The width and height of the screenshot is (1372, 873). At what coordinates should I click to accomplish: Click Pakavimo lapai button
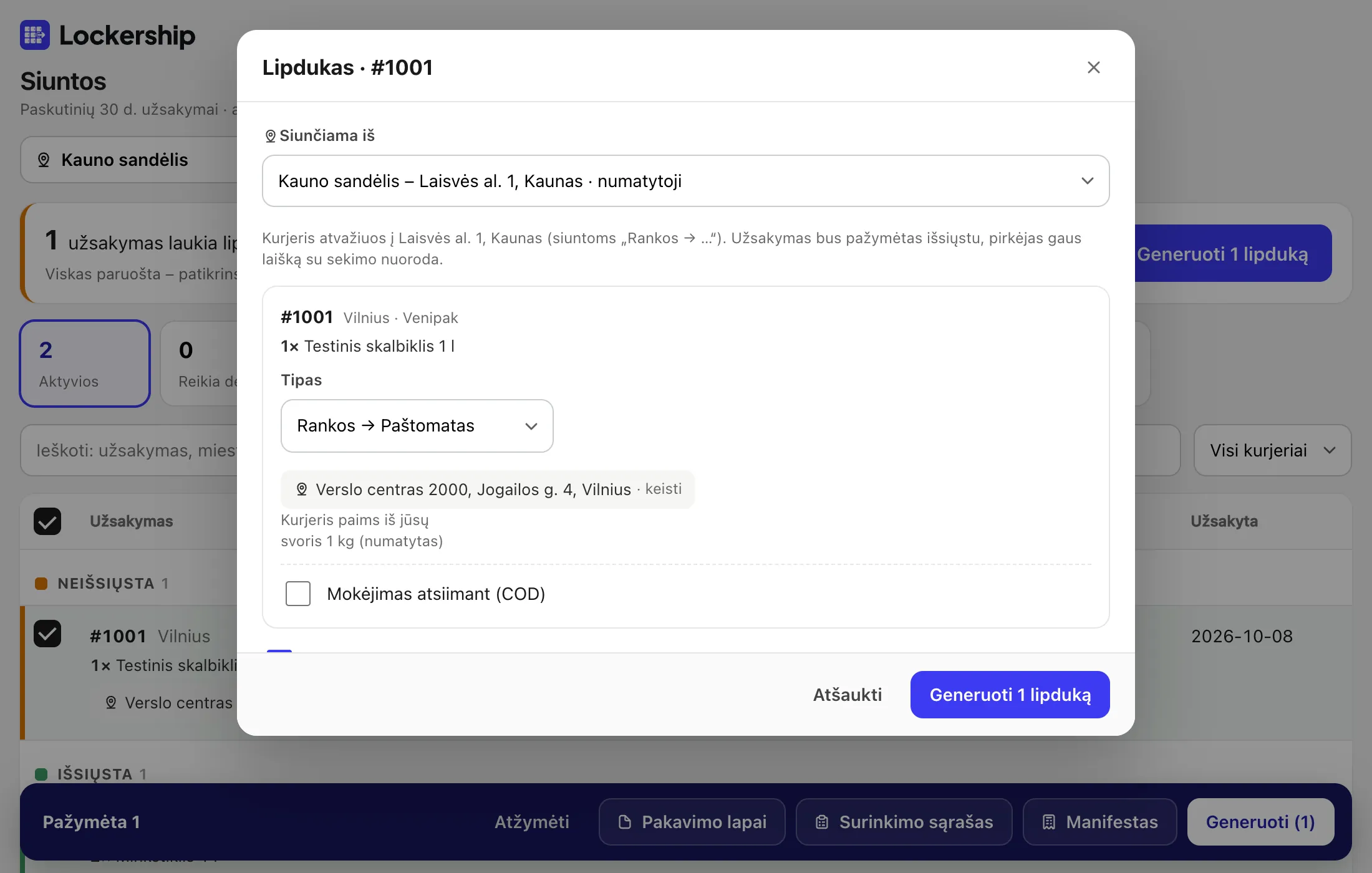tap(692, 822)
